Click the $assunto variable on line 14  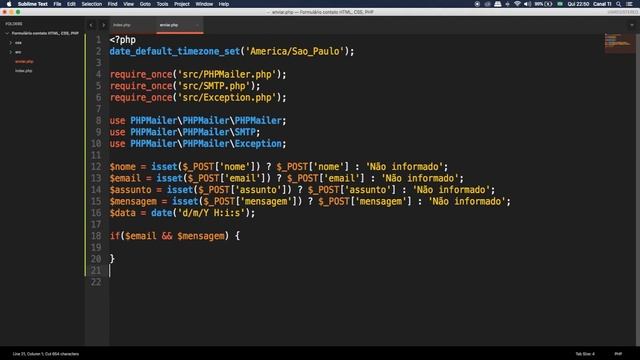click(130, 190)
